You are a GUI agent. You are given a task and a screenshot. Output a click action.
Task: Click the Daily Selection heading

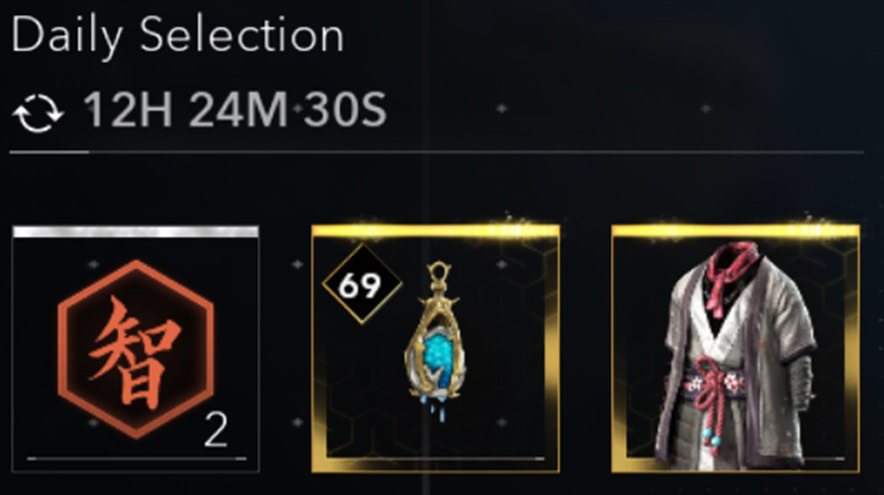point(177,36)
